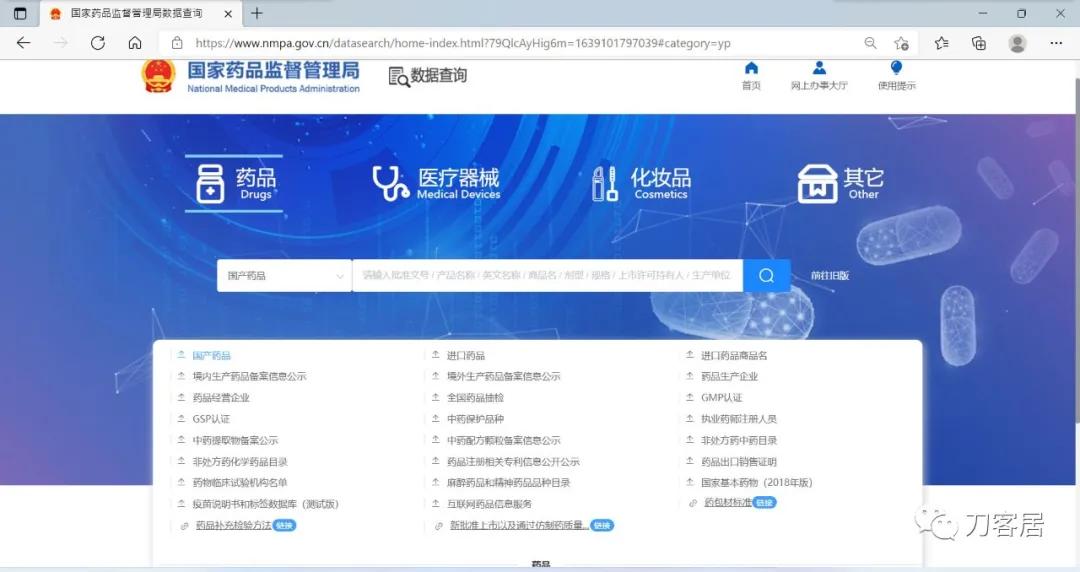Open the browser profile avatar

pyautogui.click(x=1017, y=43)
